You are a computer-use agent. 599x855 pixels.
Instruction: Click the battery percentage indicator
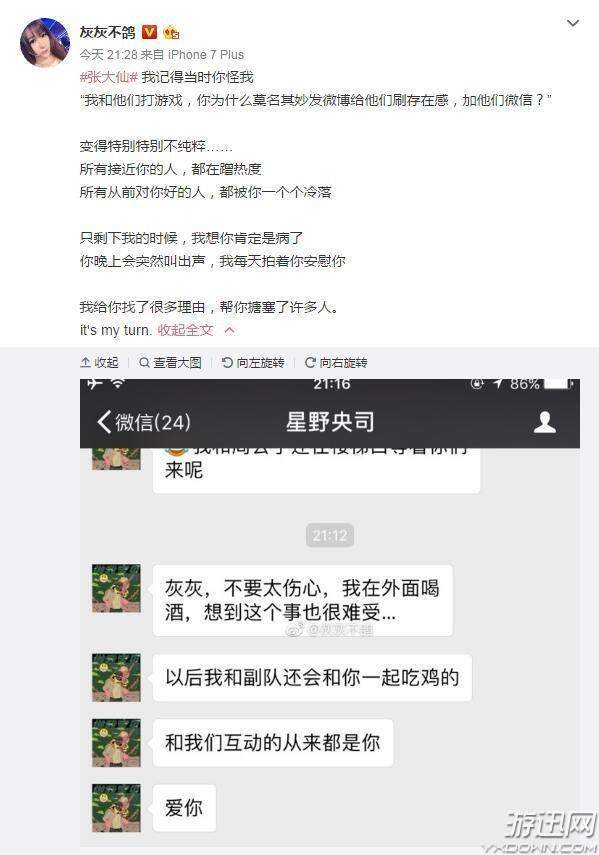click(x=525, y=384)
